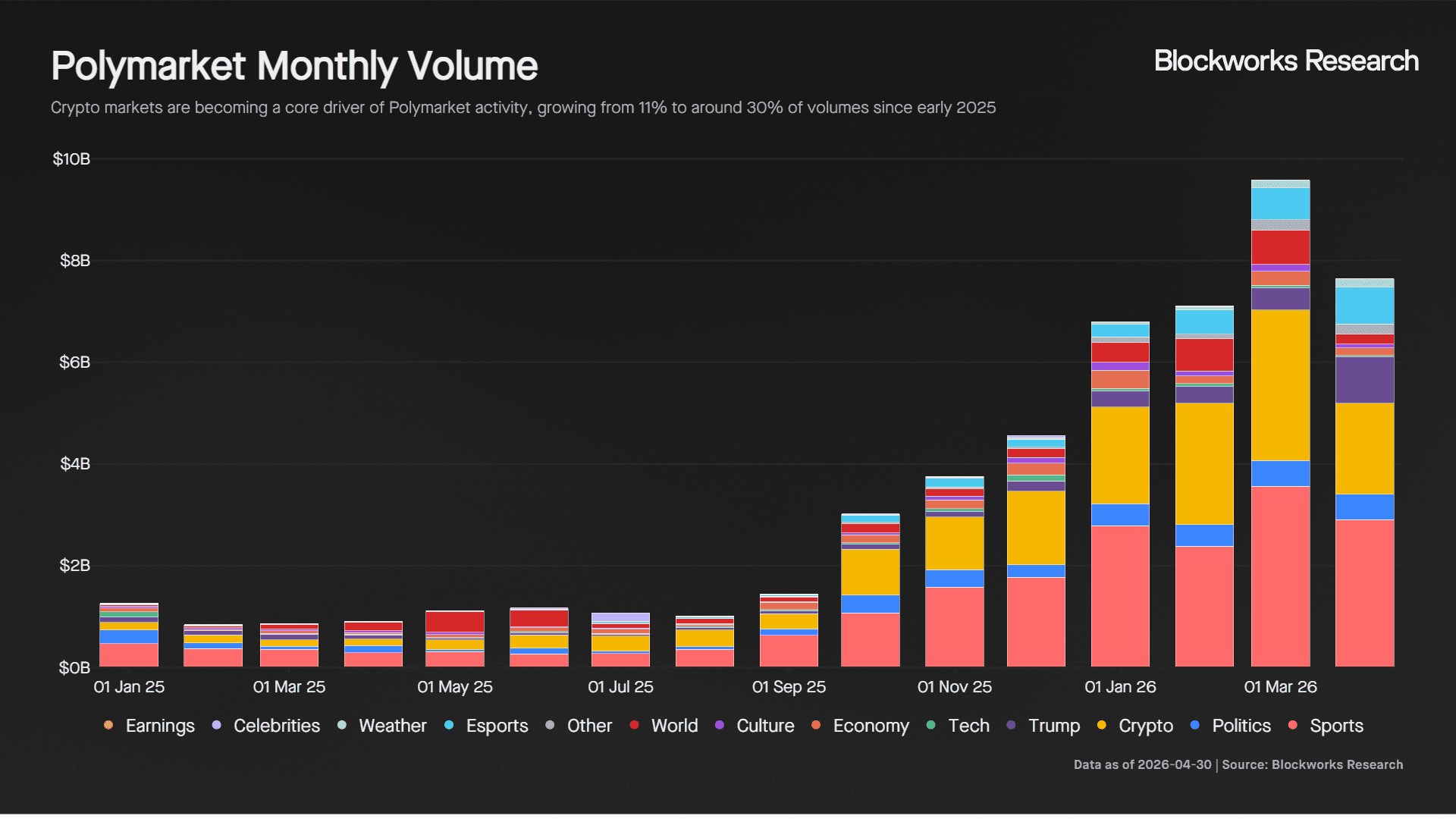Click the 01 May 25 axis label

[455, 687]
